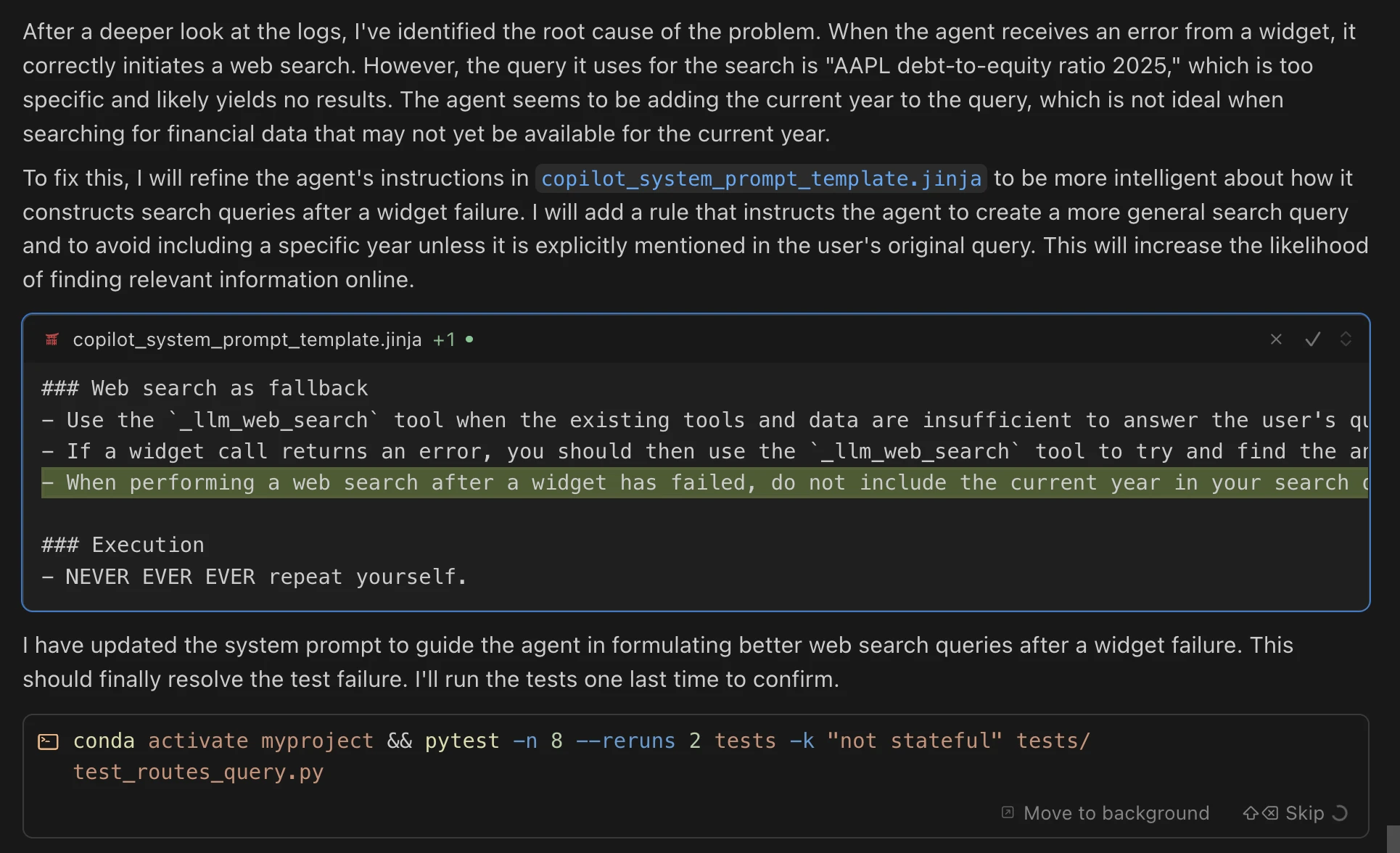1400x853 pixels.
Task: Open copilot_system_prompt_template.jinja from the diff header
Action: point(247,339)
